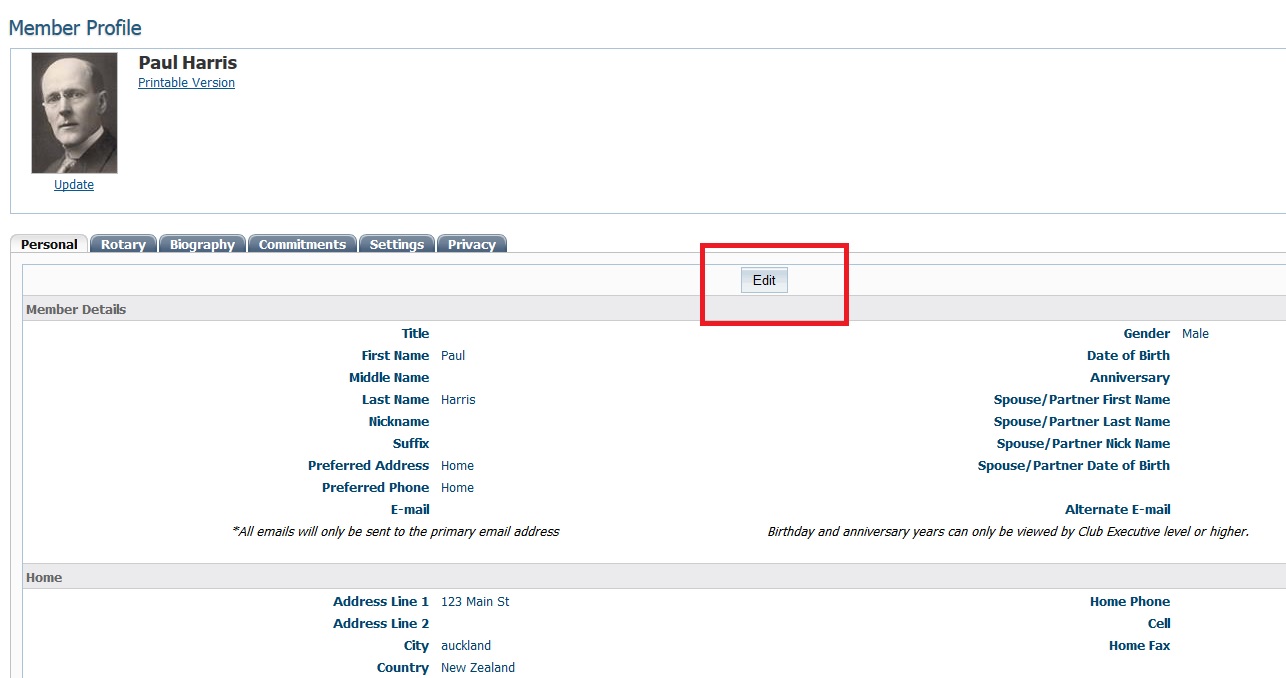Select the Privacy tab
The height and width of the screenshot is (678, 1286).
tap(471, 244)
